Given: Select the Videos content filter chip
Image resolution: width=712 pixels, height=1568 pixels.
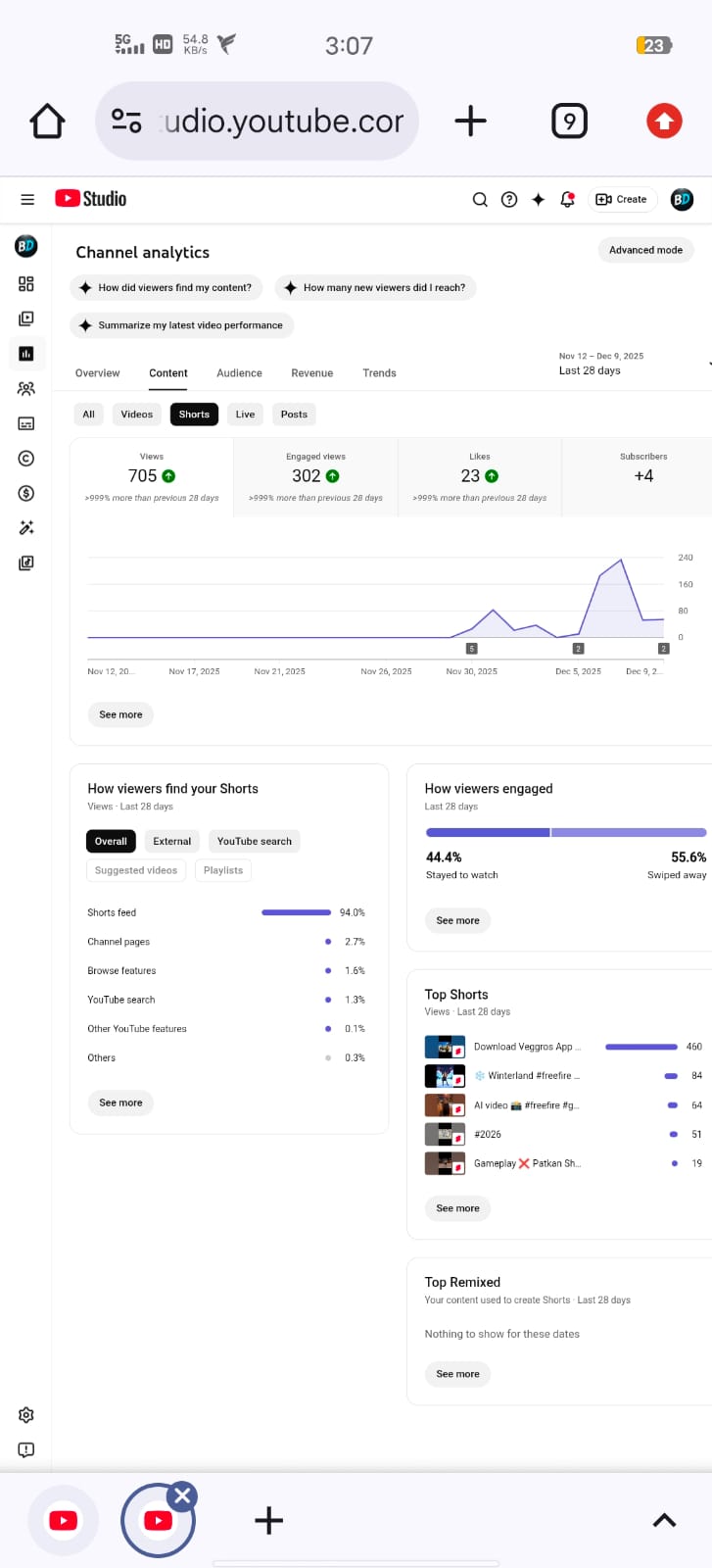Looking at the screenshot, I should (x=137, y=415).
